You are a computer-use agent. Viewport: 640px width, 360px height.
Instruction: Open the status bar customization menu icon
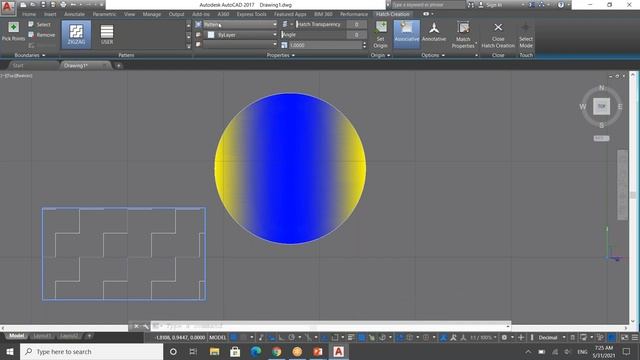point(635,338)
